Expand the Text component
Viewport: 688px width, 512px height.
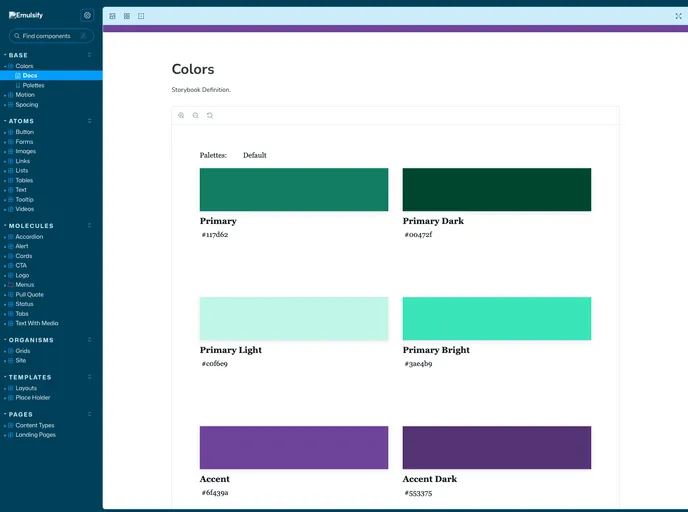point(21,190)
